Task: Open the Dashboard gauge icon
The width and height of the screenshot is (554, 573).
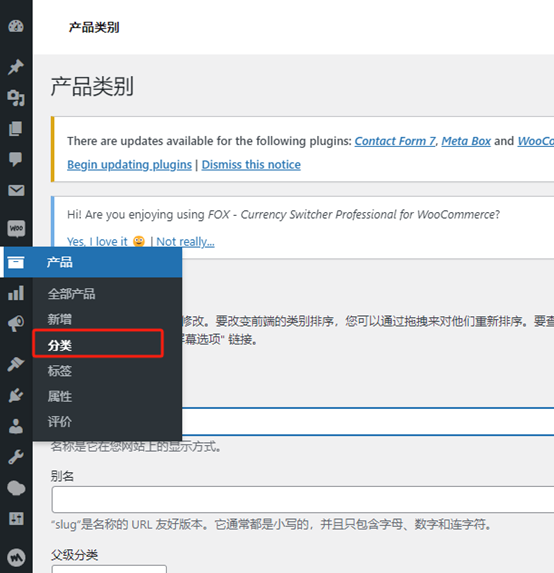Action: pos(16,26)
